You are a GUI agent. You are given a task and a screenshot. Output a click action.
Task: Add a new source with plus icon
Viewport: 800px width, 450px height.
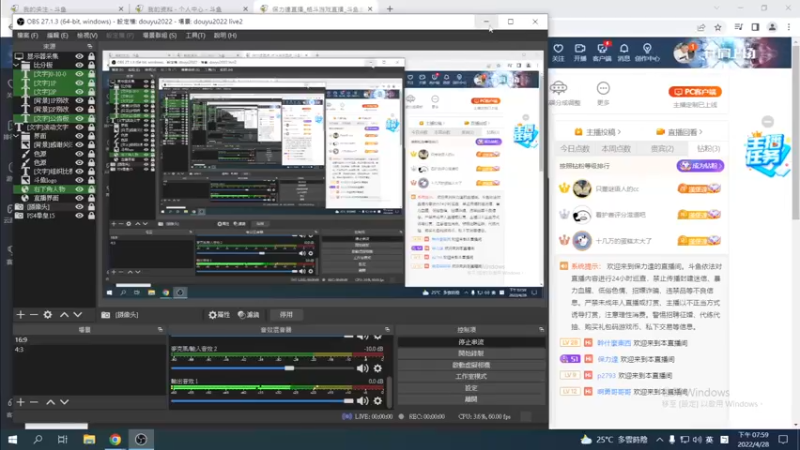click(20, 315)
